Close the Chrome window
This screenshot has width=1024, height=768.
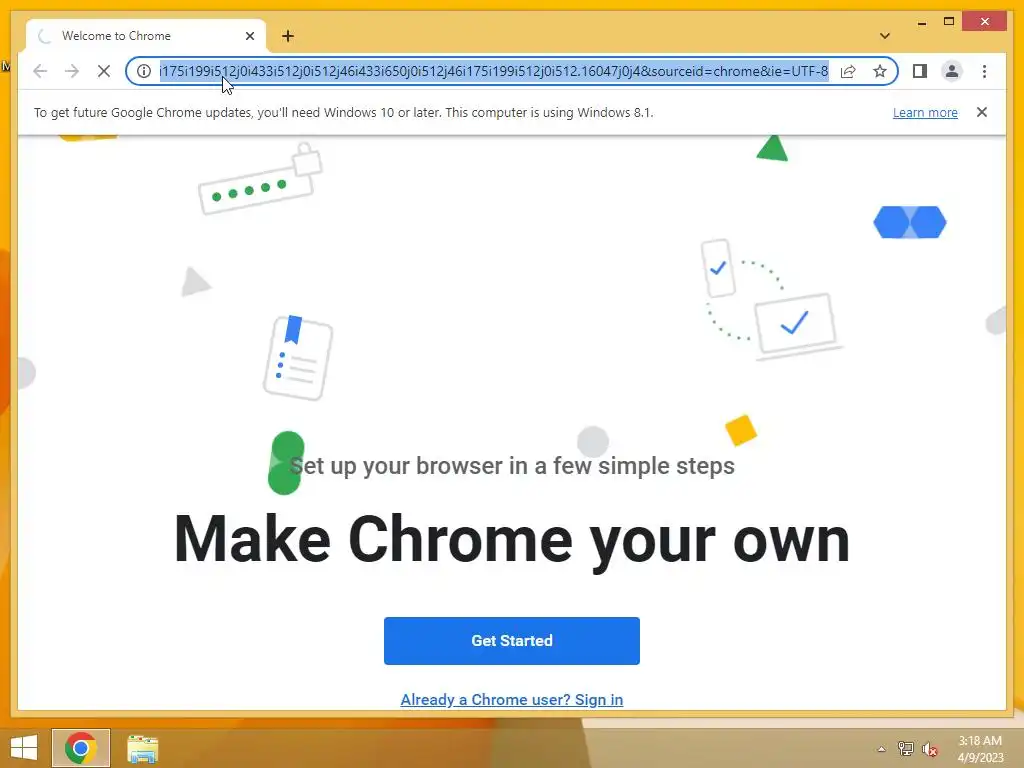click(985, 22)
